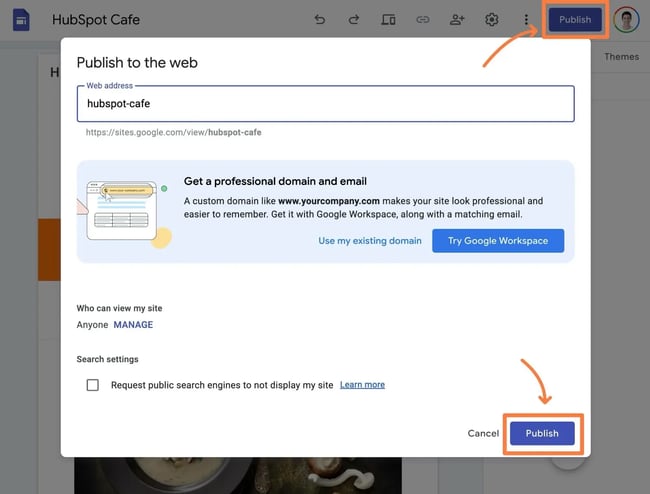Click the Undo arrow icon
The image size is (650, 494).
[320, 19]
